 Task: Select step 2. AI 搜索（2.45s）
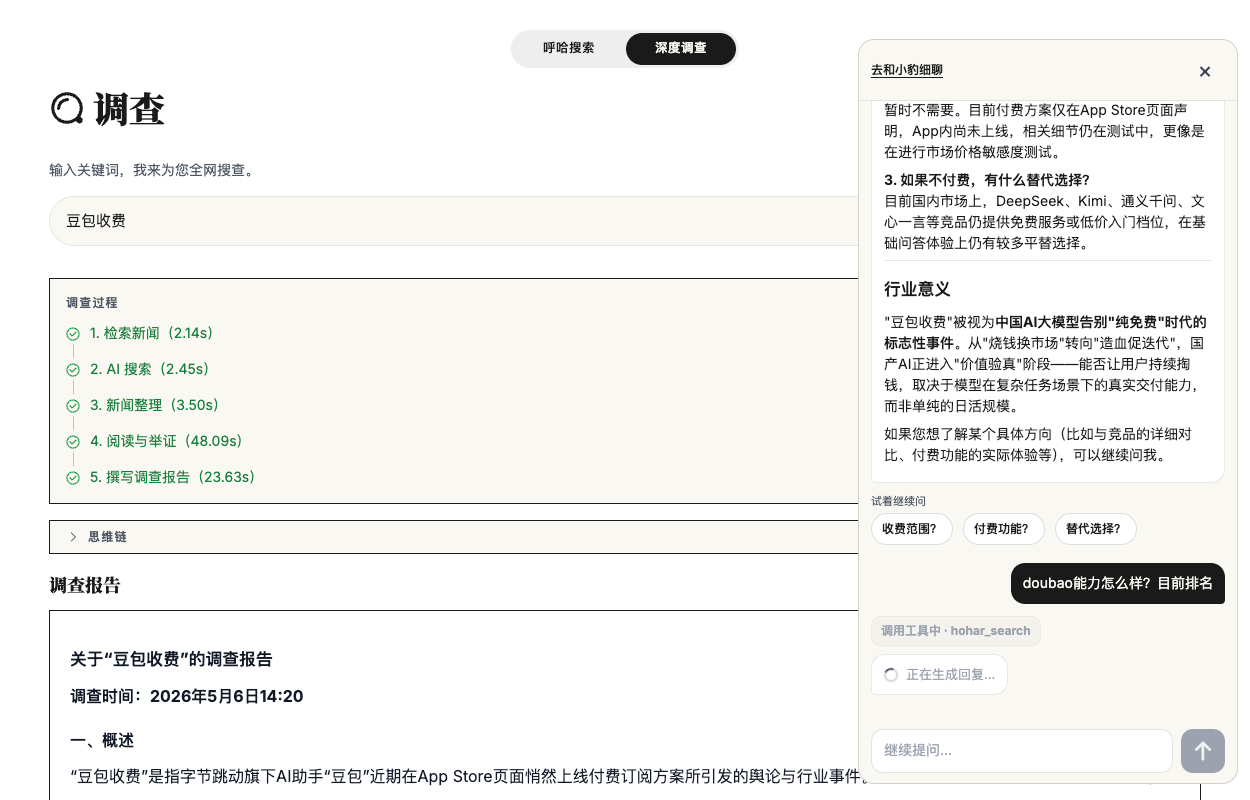[x=152, y=369]
